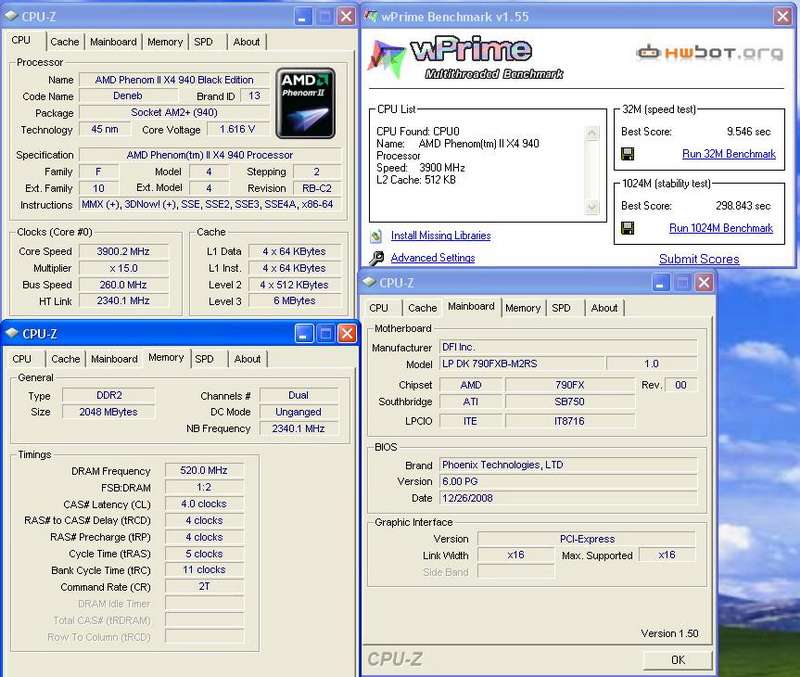The image size is (800, 677).
Task: Click OK button in CPU-Z Mainboard window
Action: coord(678,660)
